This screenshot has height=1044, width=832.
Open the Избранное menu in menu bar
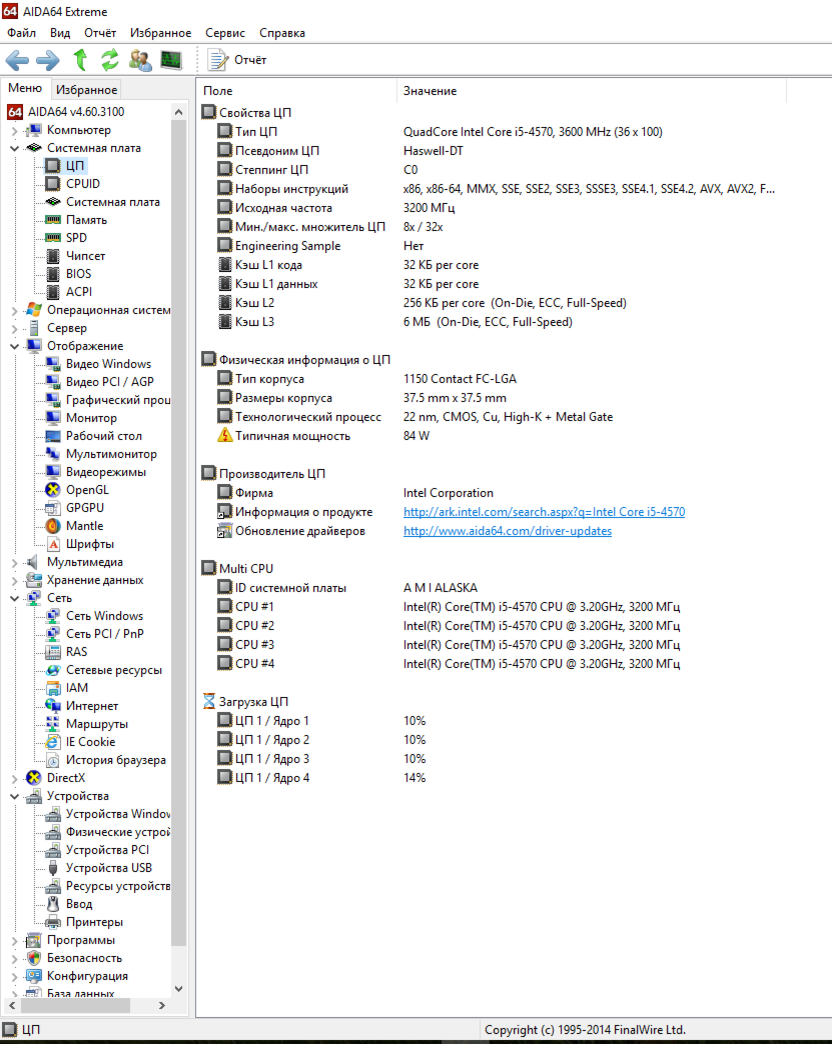point(160,33)
